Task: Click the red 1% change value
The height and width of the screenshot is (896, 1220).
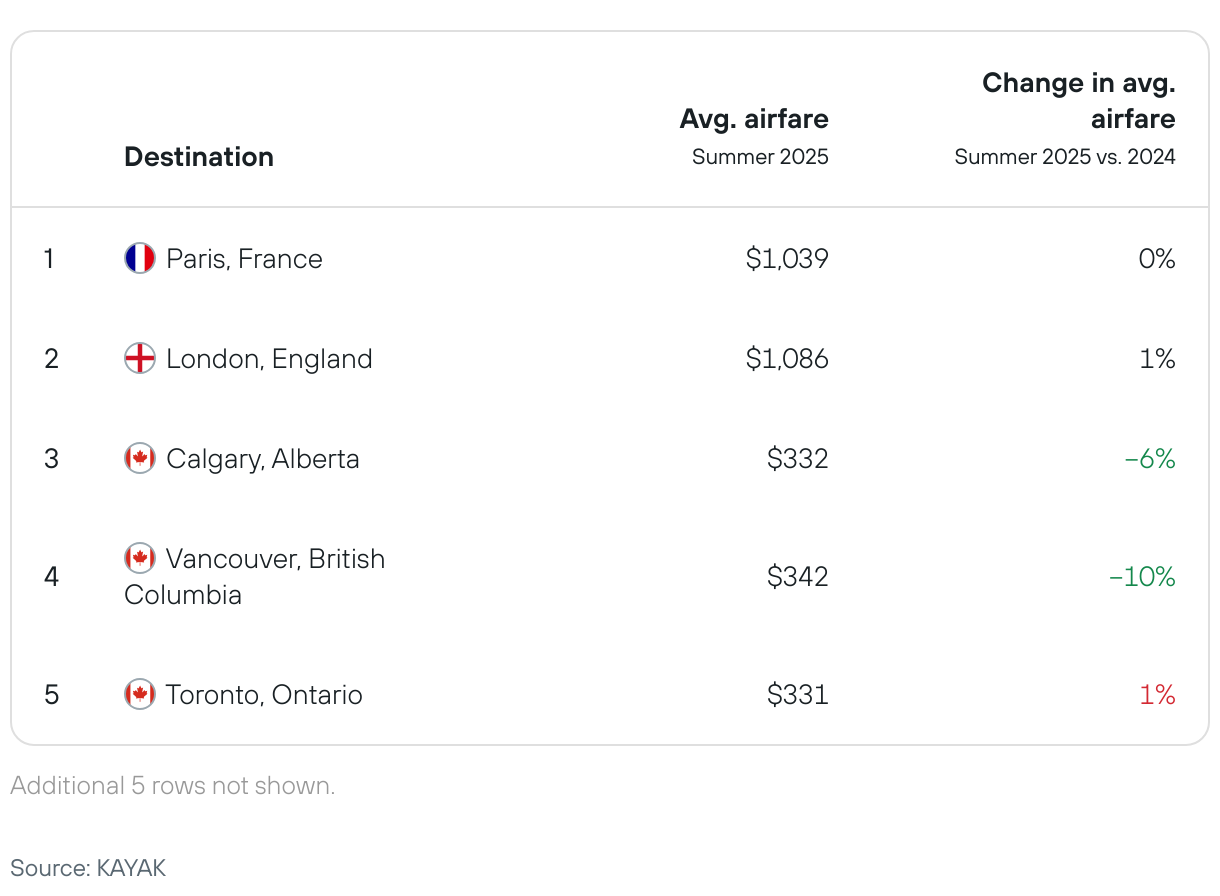Action: [x=1158, y=695]
